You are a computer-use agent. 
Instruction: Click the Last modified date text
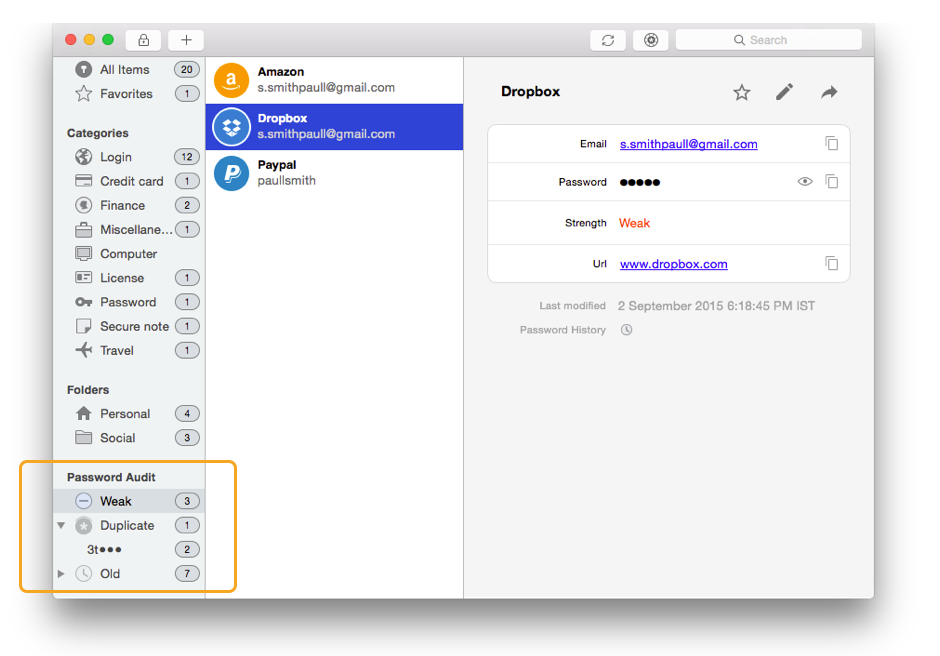(716, 306)
